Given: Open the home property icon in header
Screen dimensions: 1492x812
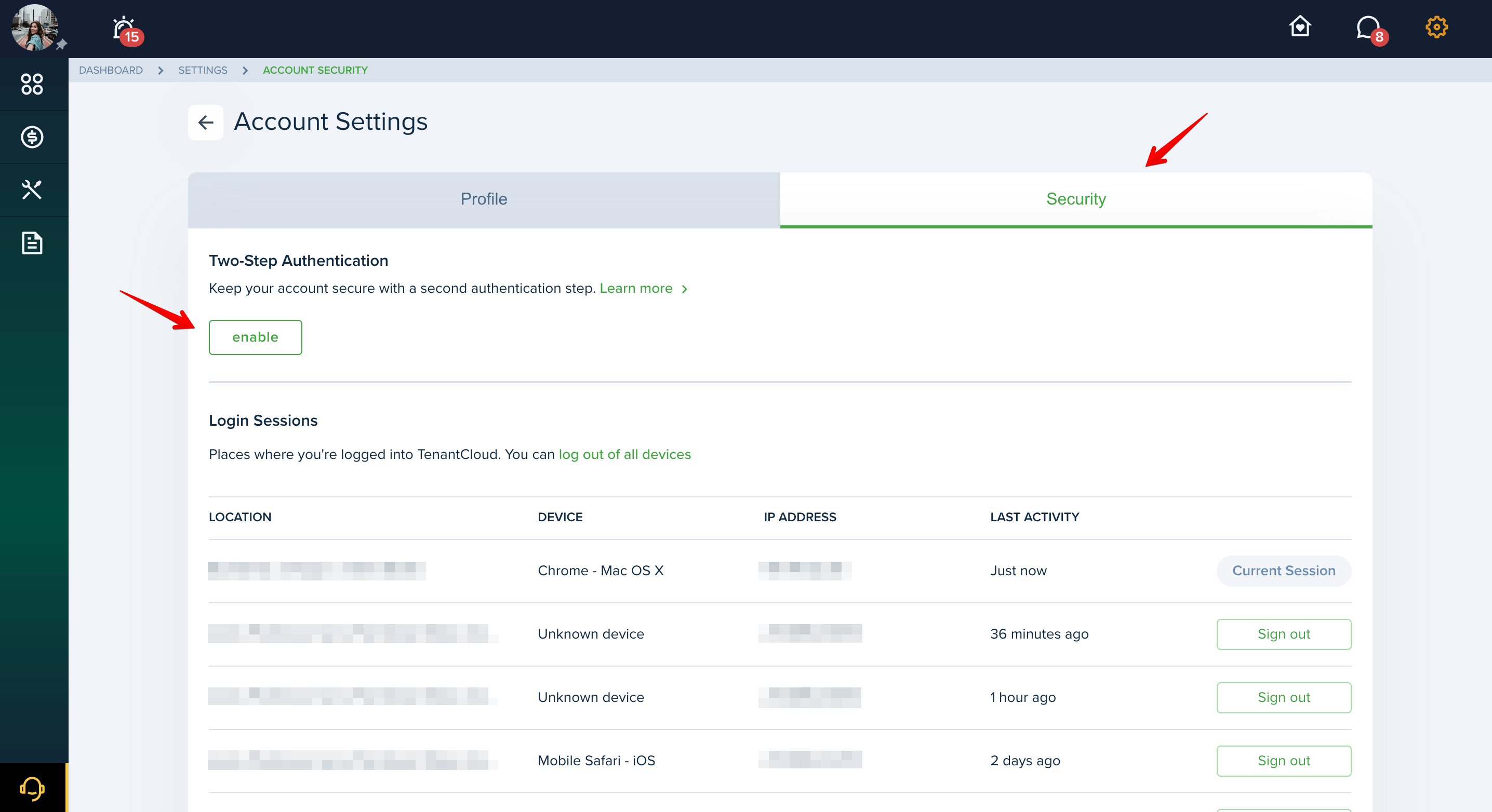Looking at the screenshot, I should tap(1300, 26).
